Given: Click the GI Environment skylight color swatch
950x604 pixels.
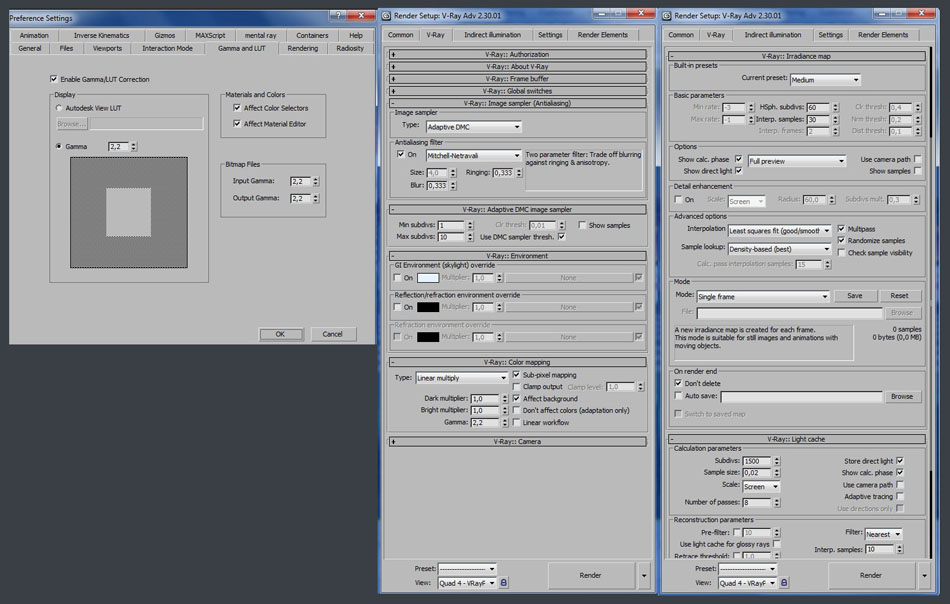Looking at the screenshot, I should pyautogui.click(x=428, y=278).
